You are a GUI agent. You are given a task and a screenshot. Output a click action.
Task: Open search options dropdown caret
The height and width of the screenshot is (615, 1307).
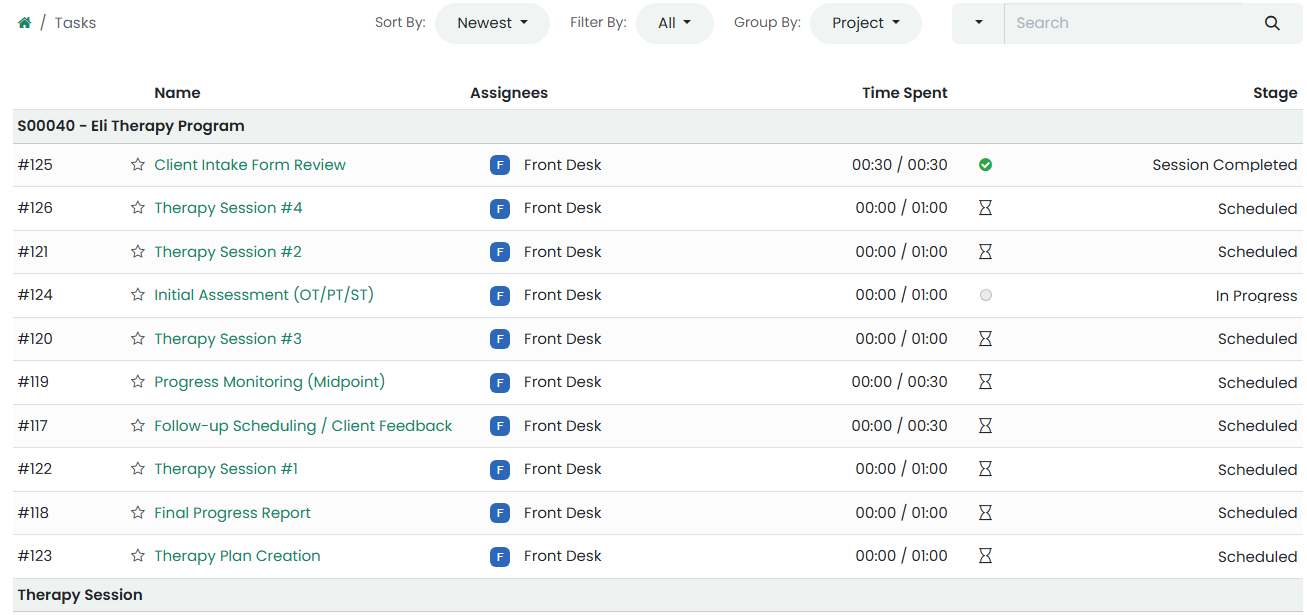978,23
